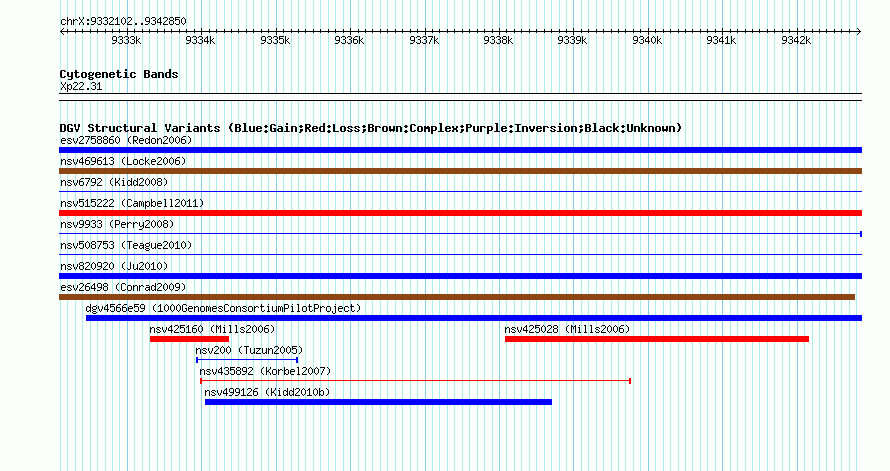
Task: Open the nsv200 (Tuzun2005) label
Action: pos(250,350)
